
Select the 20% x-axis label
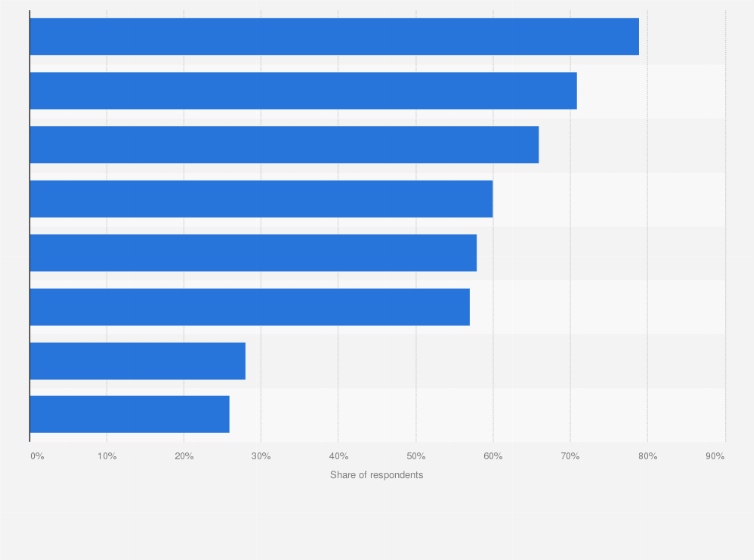184,456
